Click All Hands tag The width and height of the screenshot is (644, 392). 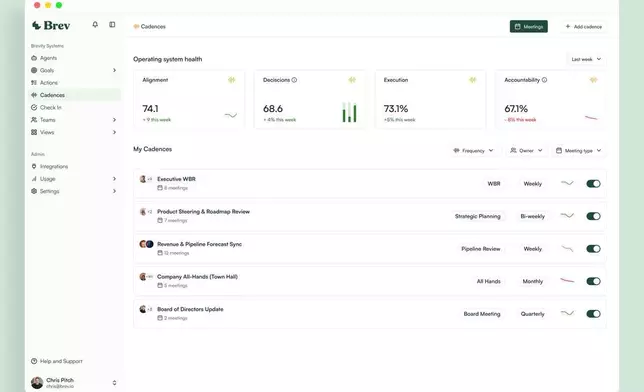(488, 281)
